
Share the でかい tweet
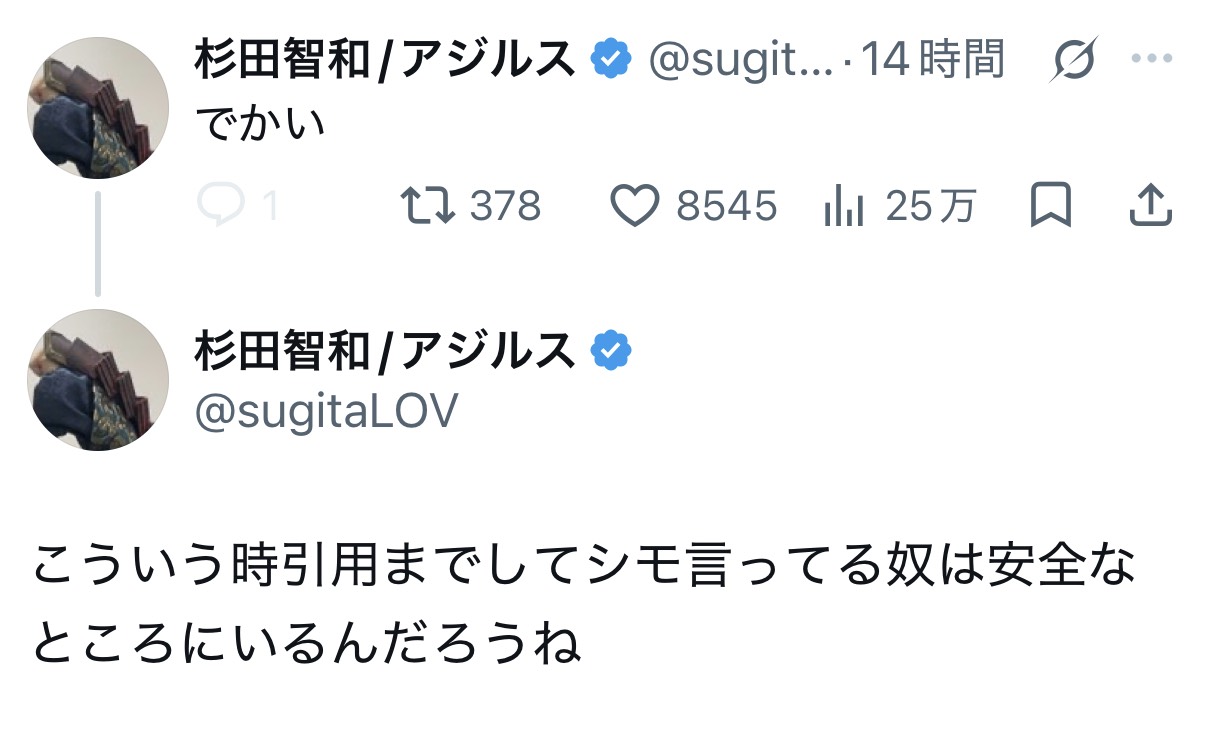pyautogui.click(x=1150, y=205)
